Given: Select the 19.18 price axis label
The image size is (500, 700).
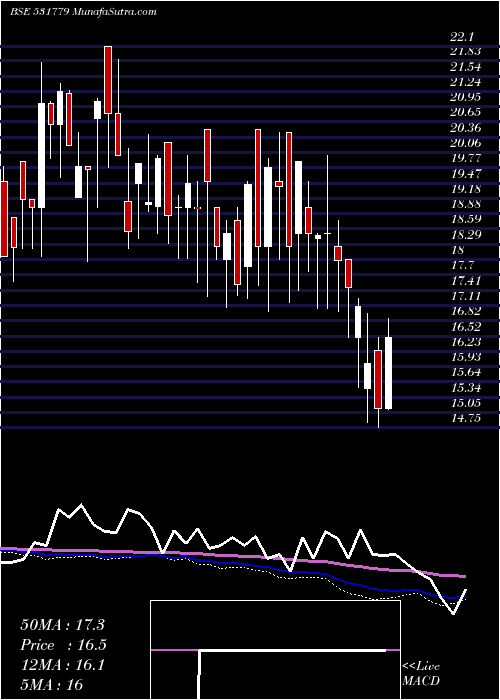Looking at the screenshot, I should pyautogui.click(x=465, y=189).
